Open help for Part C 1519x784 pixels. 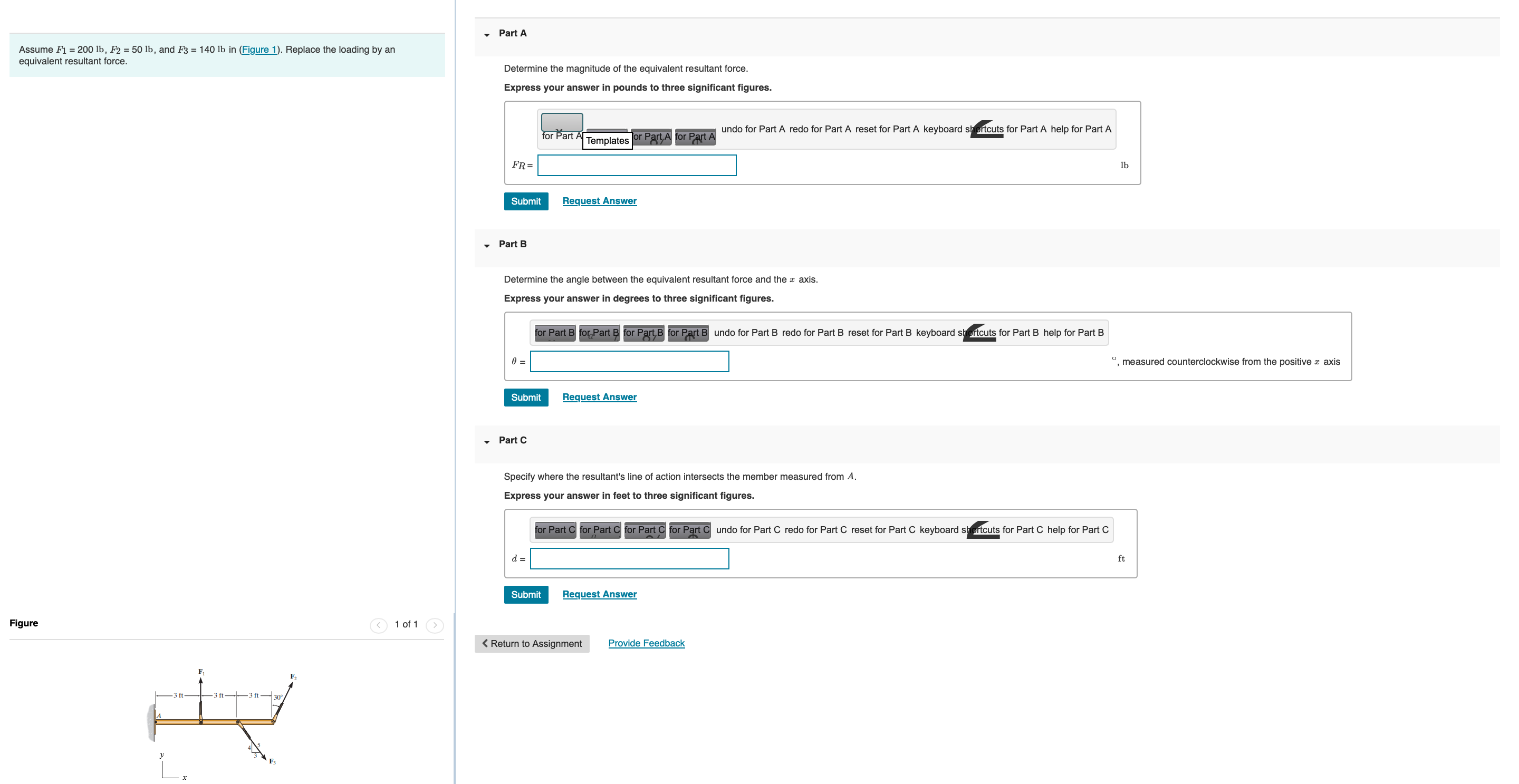click(1078, 529)
